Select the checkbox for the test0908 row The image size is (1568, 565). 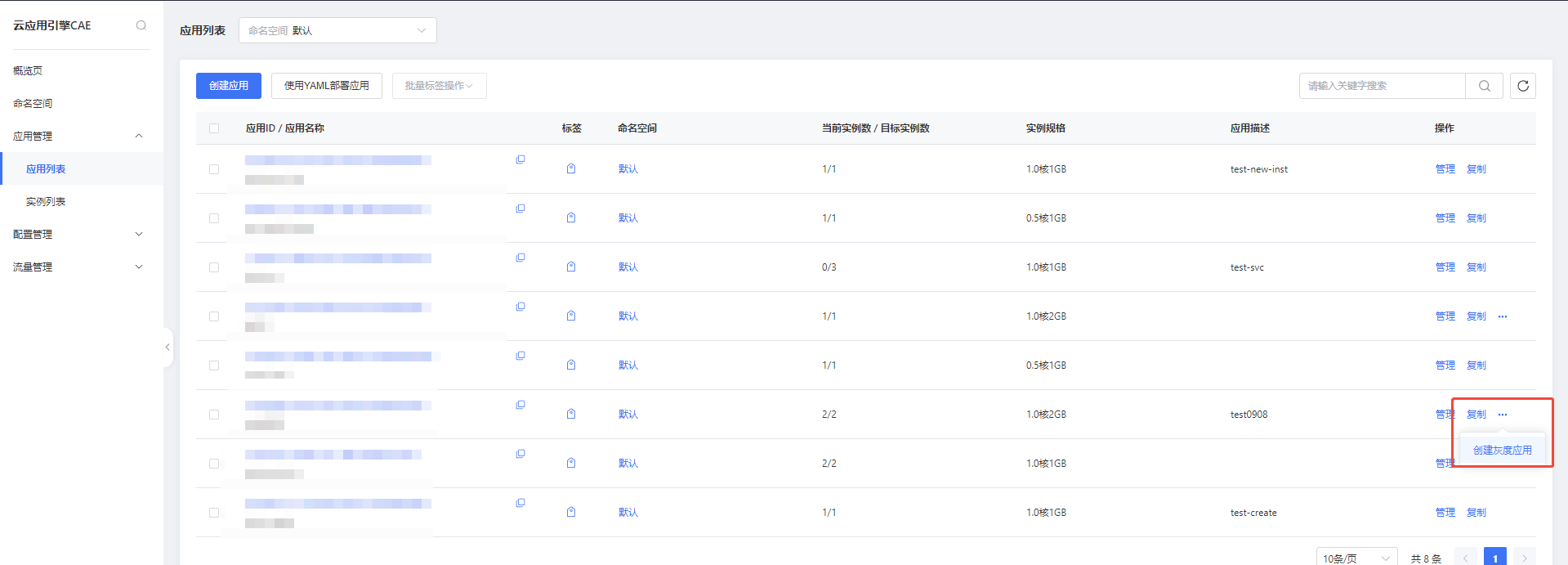(214, 415)
